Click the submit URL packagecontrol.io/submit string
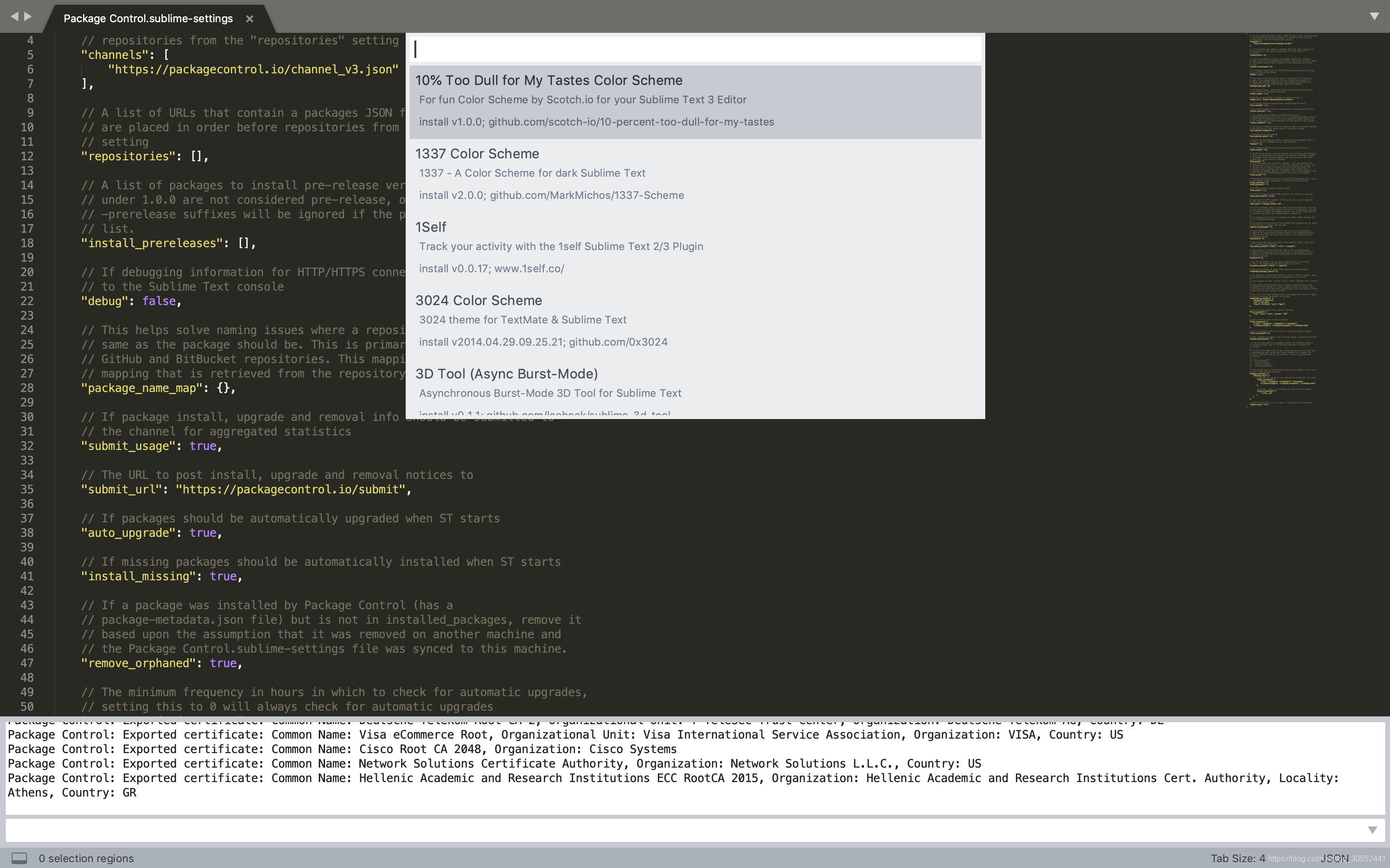Viewport: 1390px width, 868px height. [291, 489]
